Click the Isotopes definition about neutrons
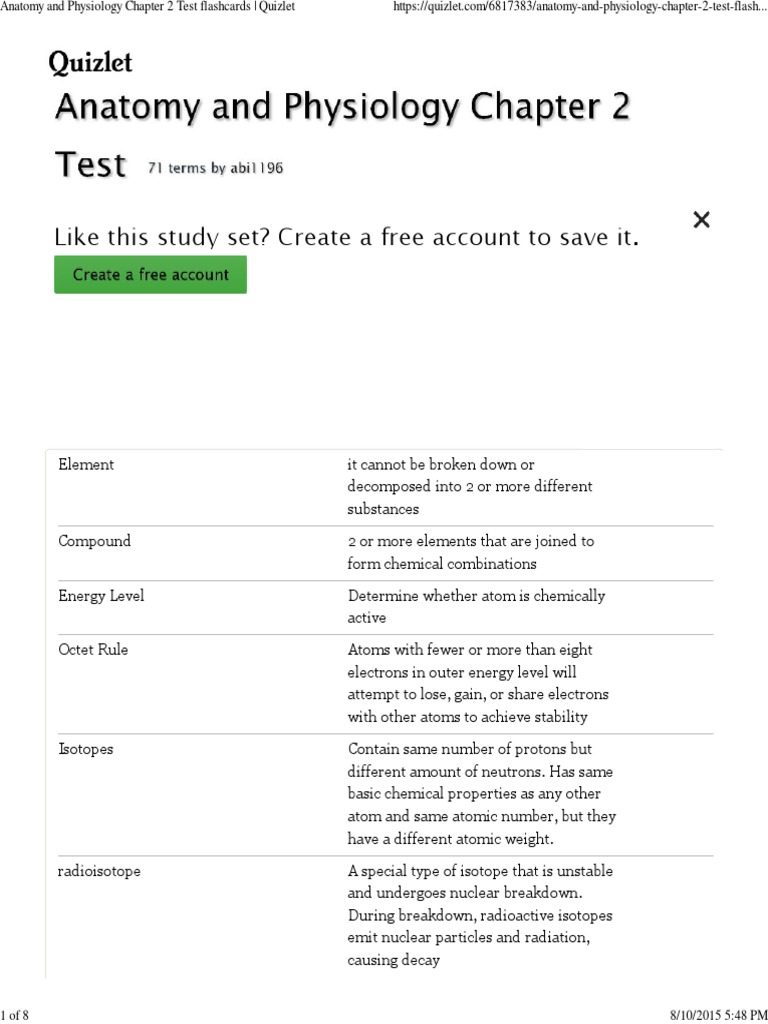This screenshot has width=768, height=1024. (x=480, y=794)
